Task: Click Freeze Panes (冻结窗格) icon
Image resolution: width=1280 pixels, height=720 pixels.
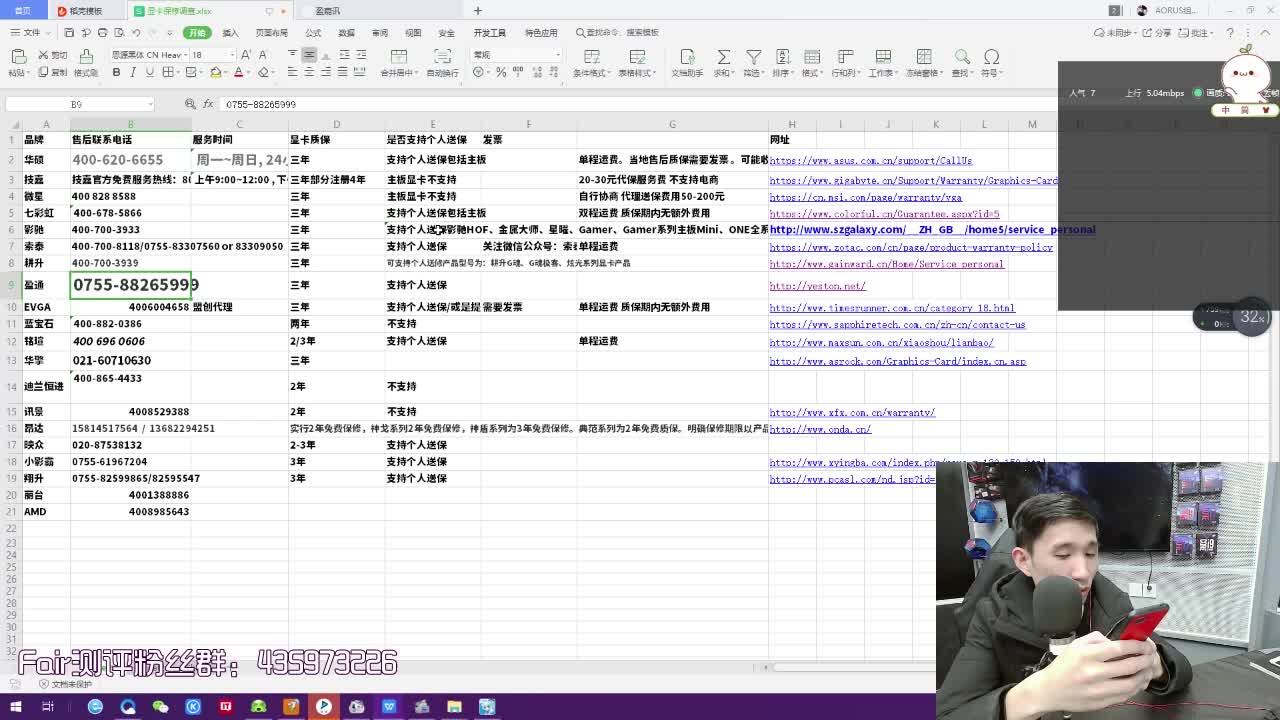Action: pos(924,56)
